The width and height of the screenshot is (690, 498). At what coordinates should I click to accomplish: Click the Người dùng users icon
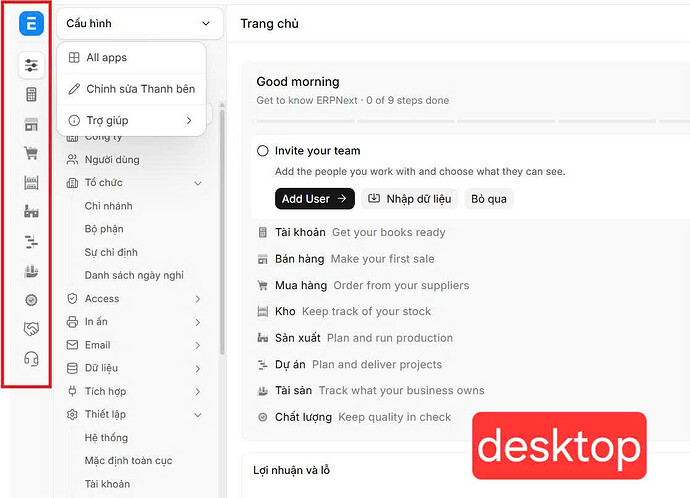[x=72, y=159]
